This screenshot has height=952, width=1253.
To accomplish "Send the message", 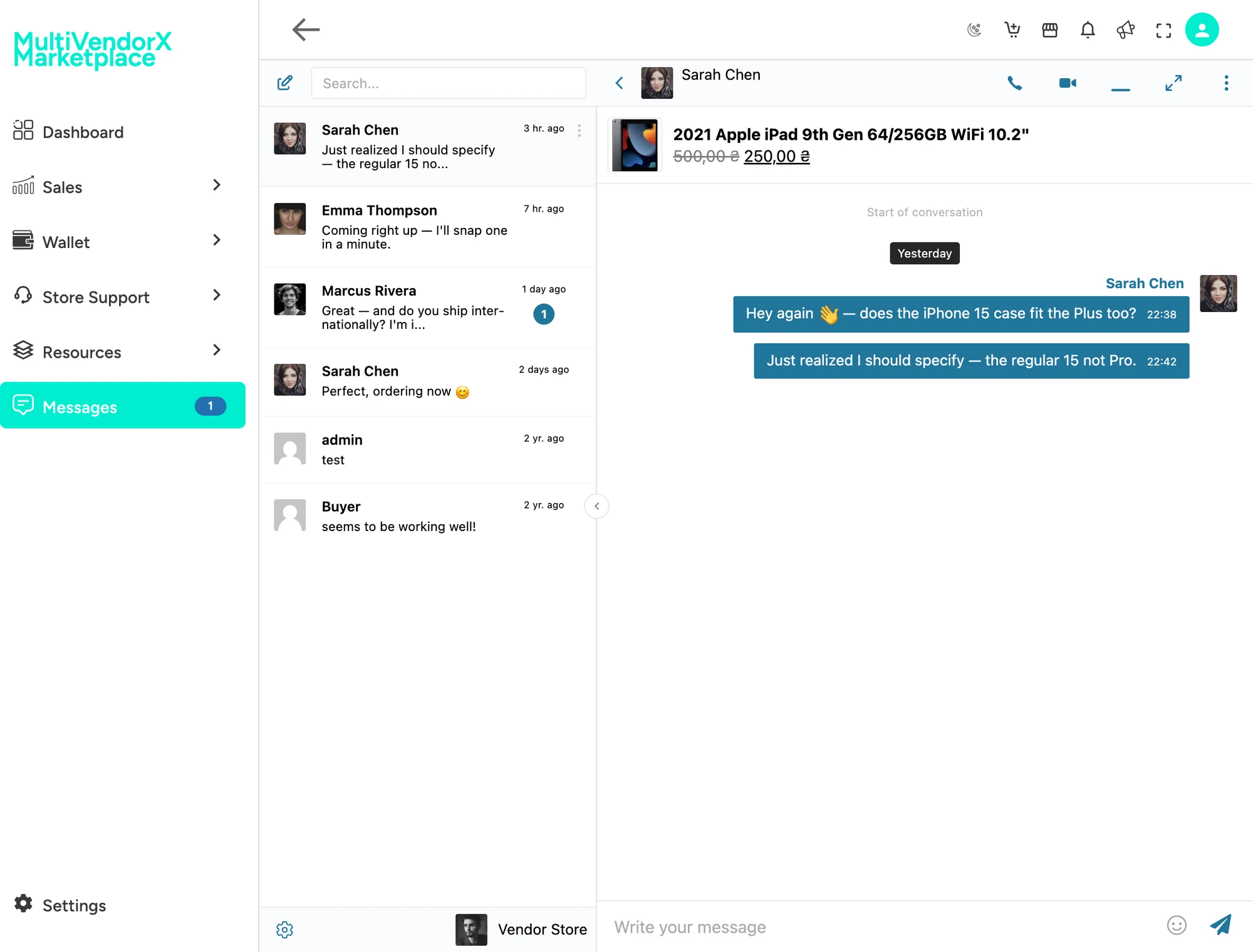I will 1220,924.
